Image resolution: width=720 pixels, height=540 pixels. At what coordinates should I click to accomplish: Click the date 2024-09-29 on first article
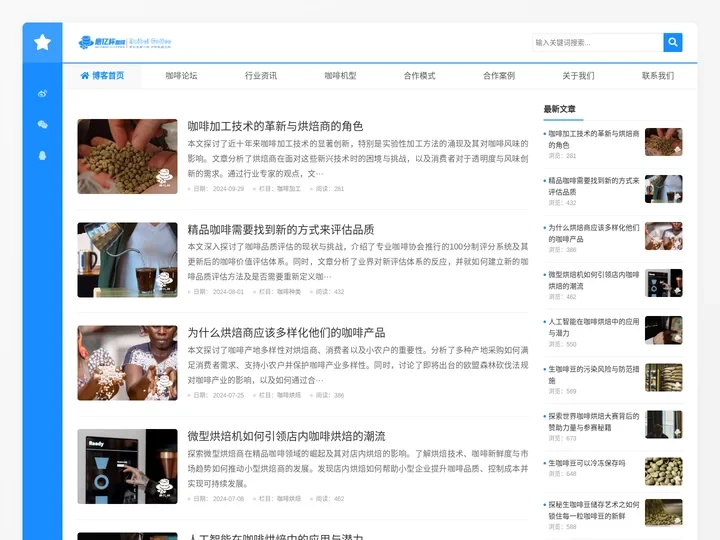tap(228, 189)
